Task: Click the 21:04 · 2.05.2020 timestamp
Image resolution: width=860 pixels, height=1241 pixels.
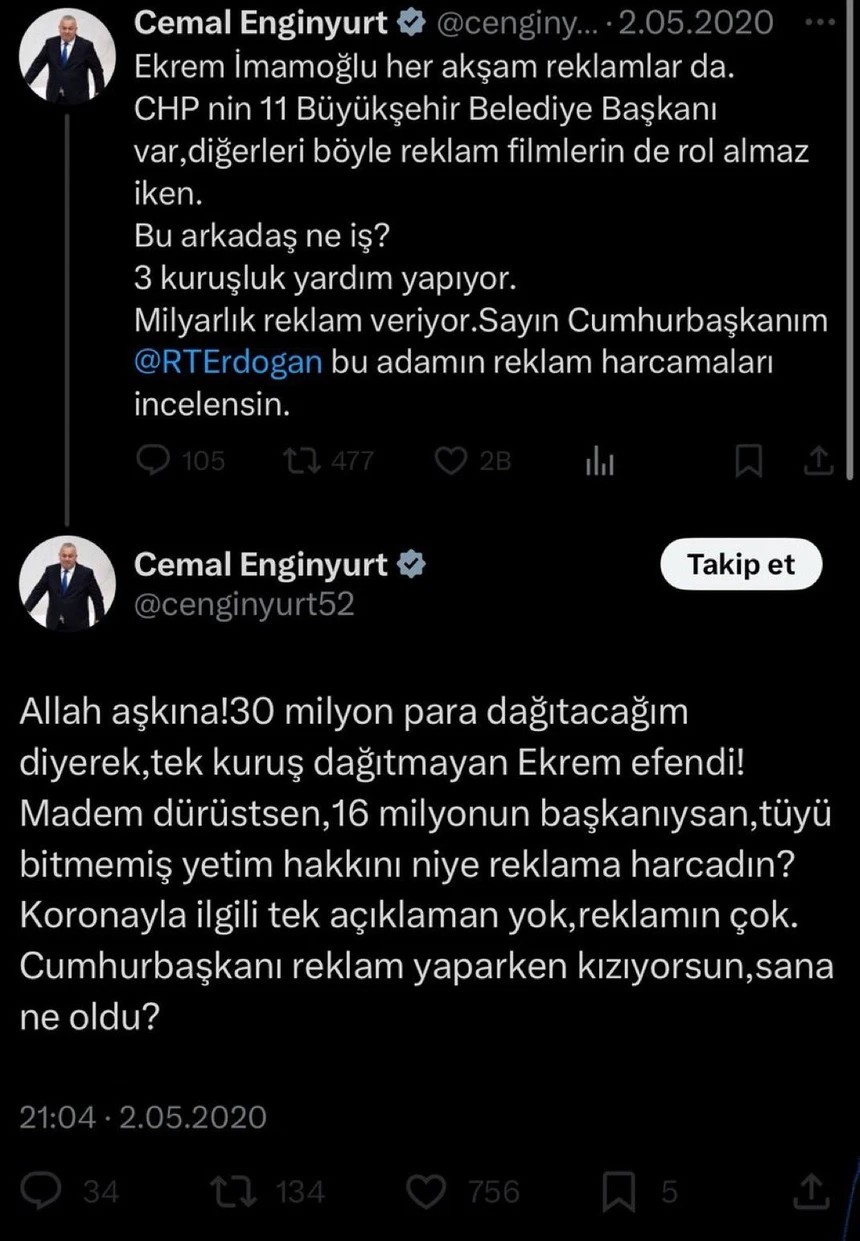Action: [143, 1116]
